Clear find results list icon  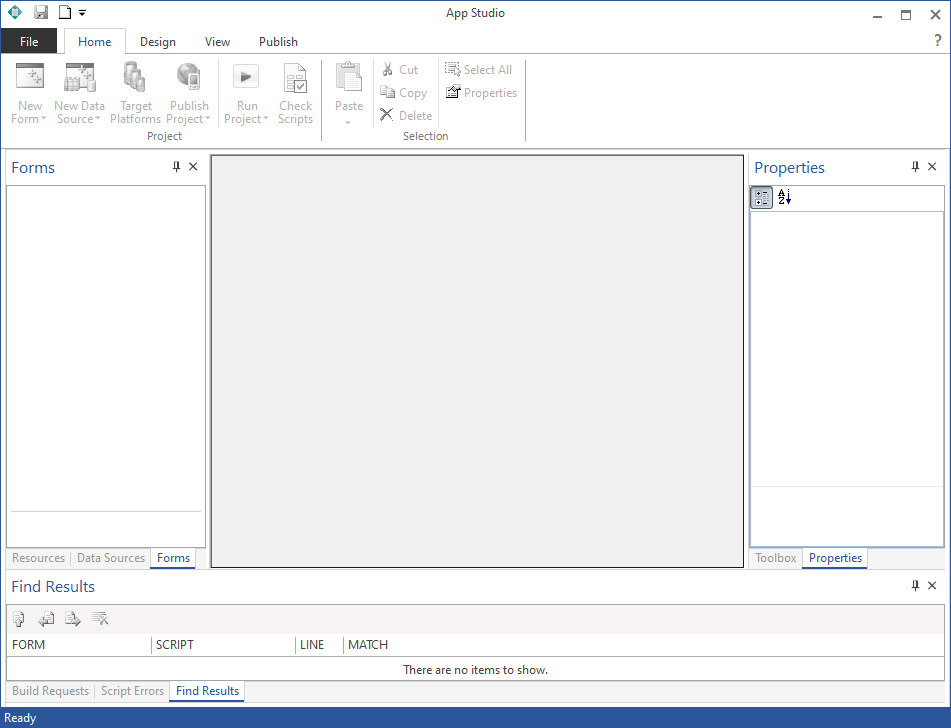click(x=100, y=619)
